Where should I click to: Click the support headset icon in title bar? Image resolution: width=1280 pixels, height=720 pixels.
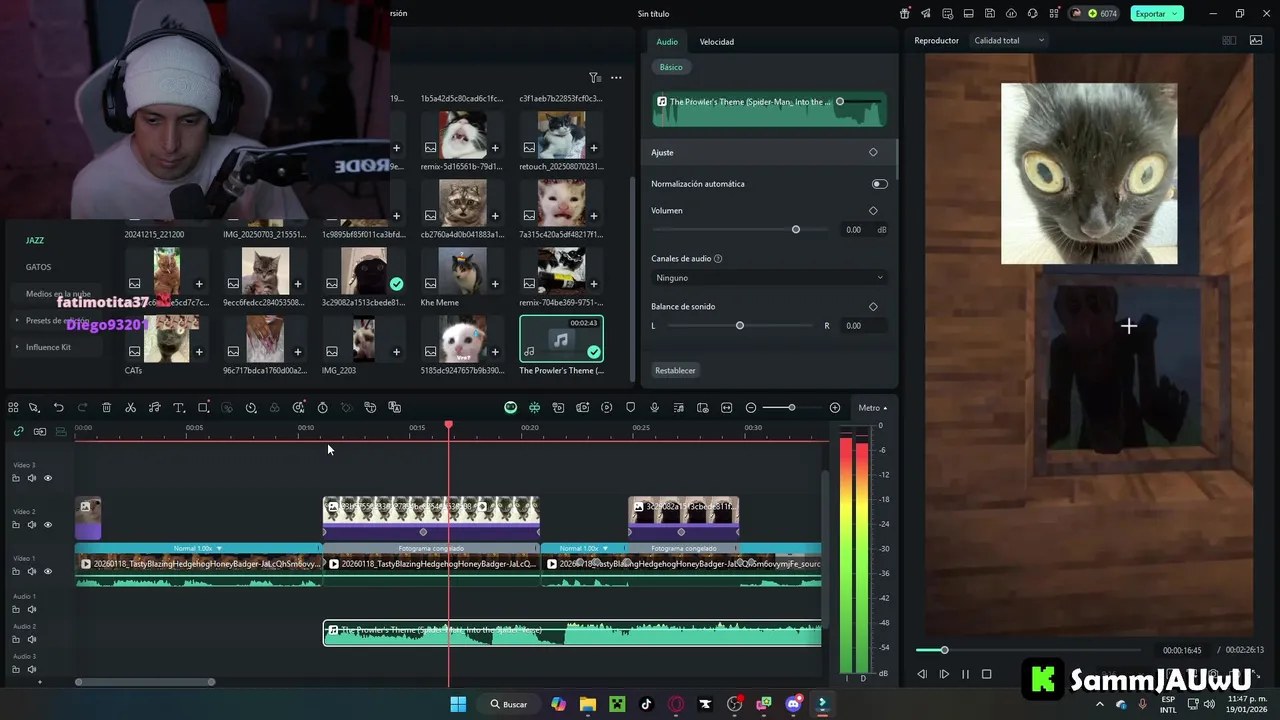1032,13
